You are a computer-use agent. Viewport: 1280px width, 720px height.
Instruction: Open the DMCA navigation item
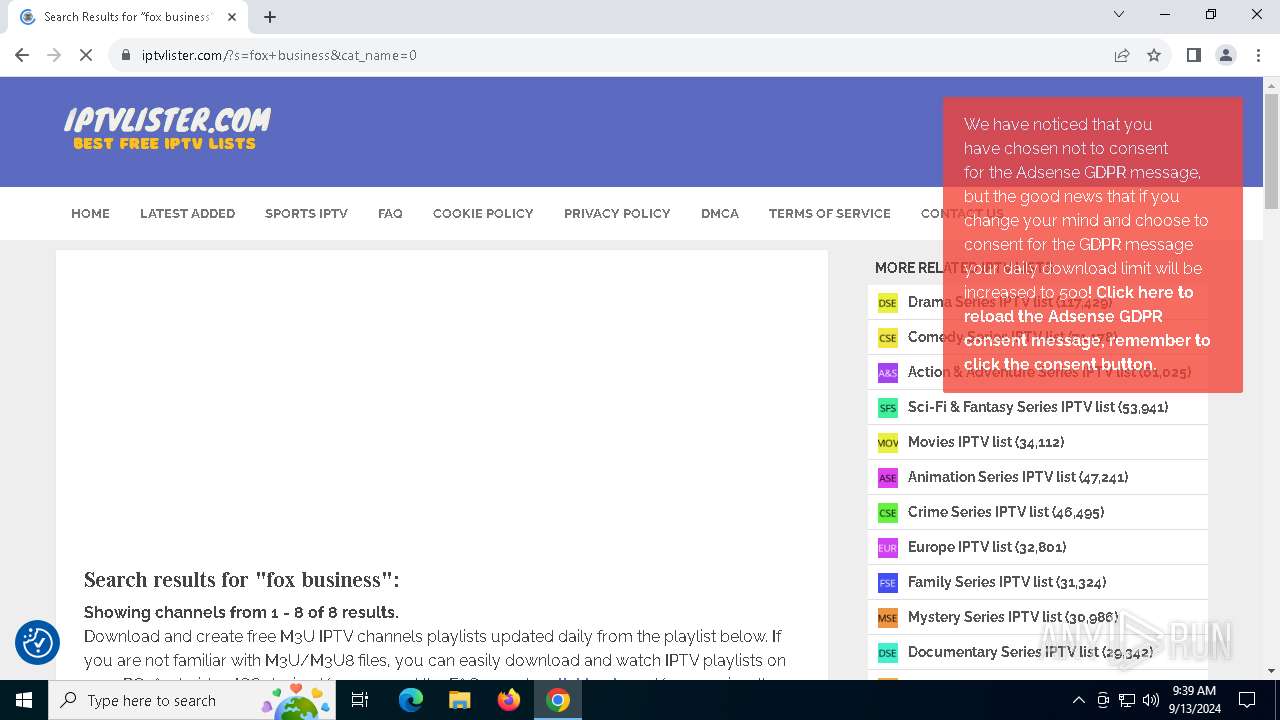(720, 213)
